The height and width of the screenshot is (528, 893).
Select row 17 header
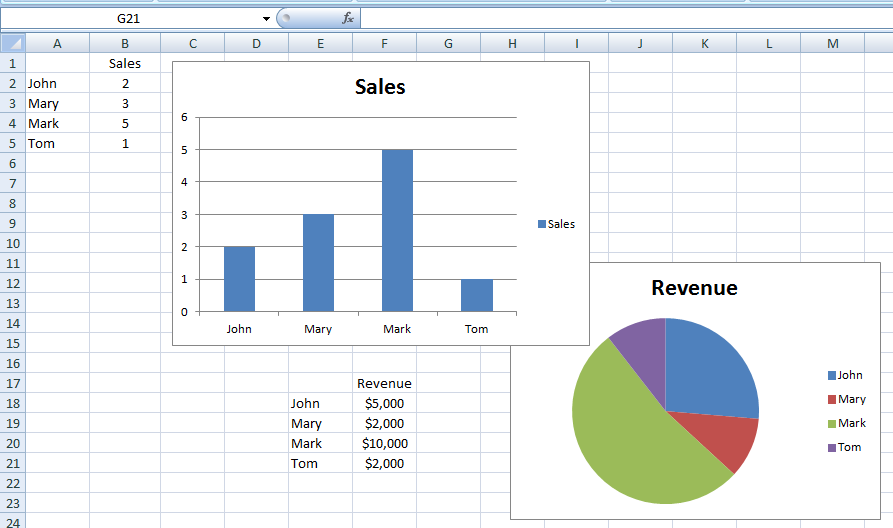pos(13,383)
